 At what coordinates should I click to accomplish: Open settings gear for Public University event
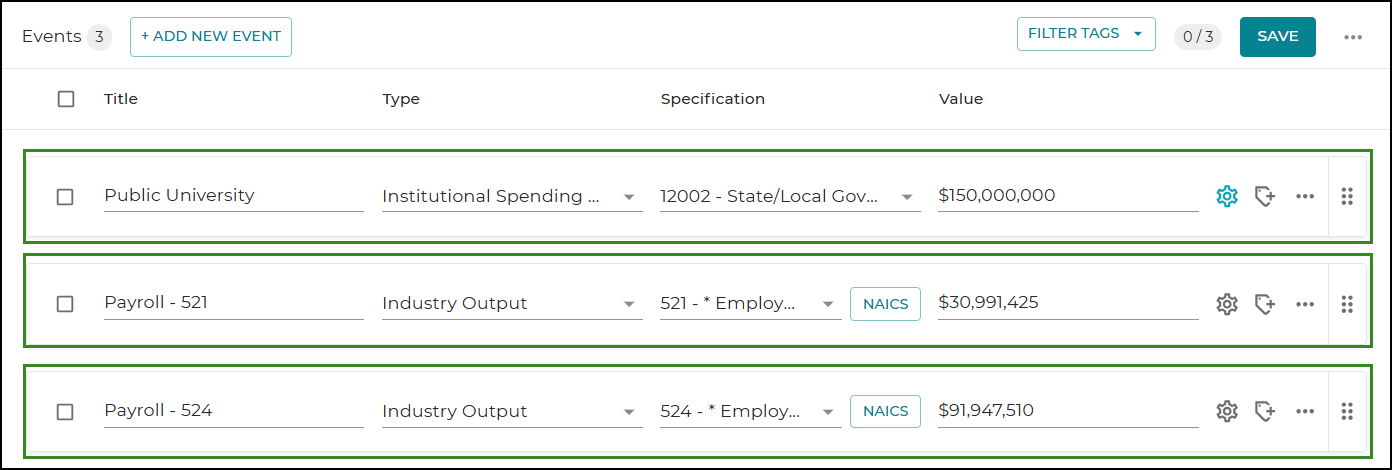1227,196
